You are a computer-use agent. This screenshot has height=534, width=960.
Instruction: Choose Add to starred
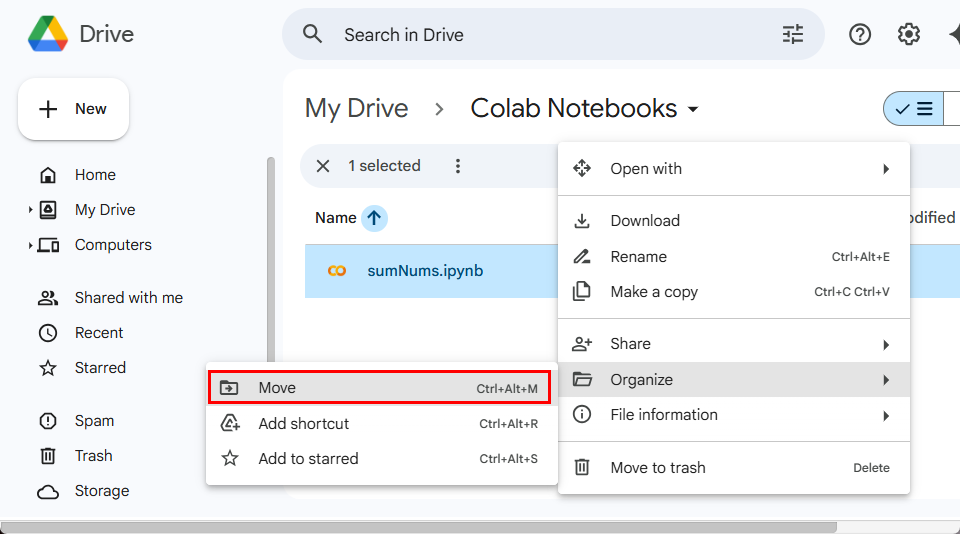(x=381, y=459)
